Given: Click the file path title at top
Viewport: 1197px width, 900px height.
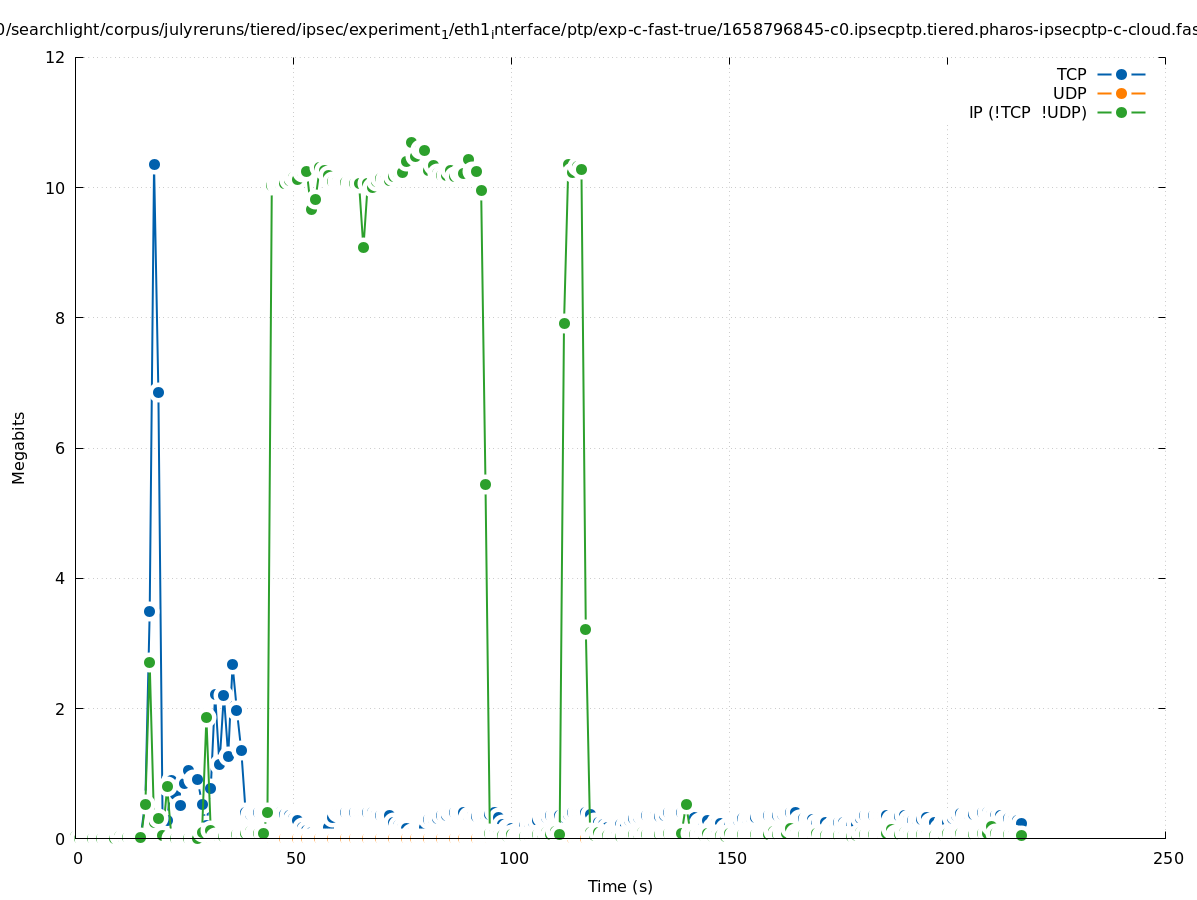Looking at the screenshot, I should (598, 30).
